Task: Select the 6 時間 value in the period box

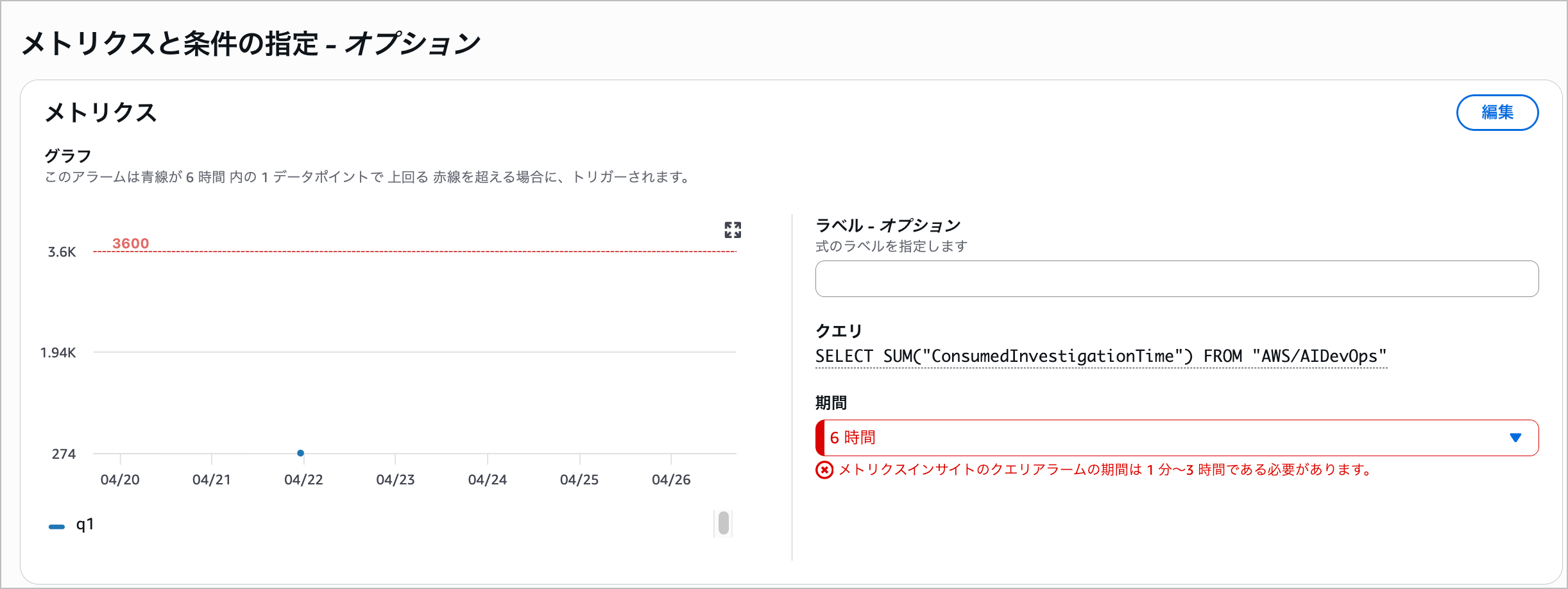Action: click(853, 438)
